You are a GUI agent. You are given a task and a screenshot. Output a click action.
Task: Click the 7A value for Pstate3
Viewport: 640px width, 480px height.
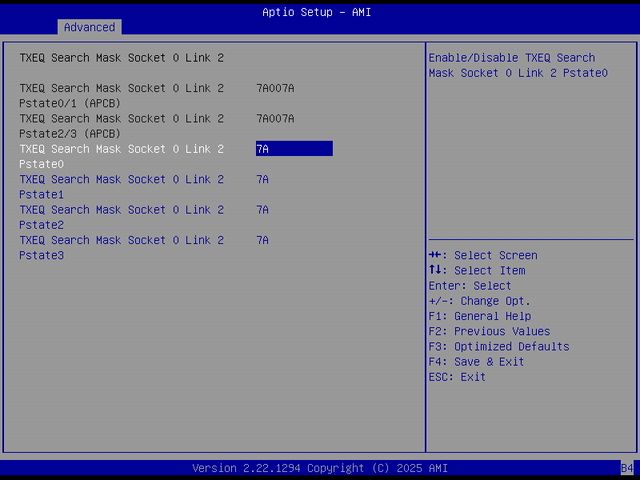[x=262, y=240]
